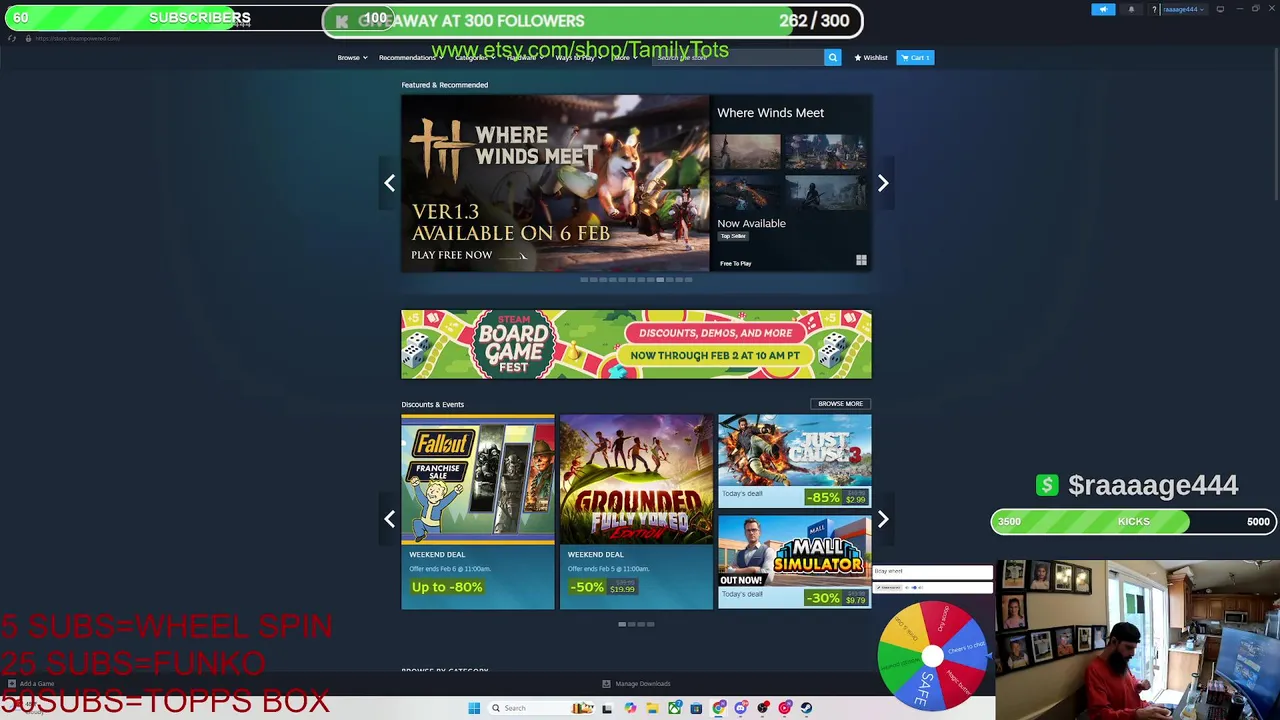Show next Discounts & Events page
Image resolution: width=1280 pixels, height=720 pixels.
click(x=883, y=519)
